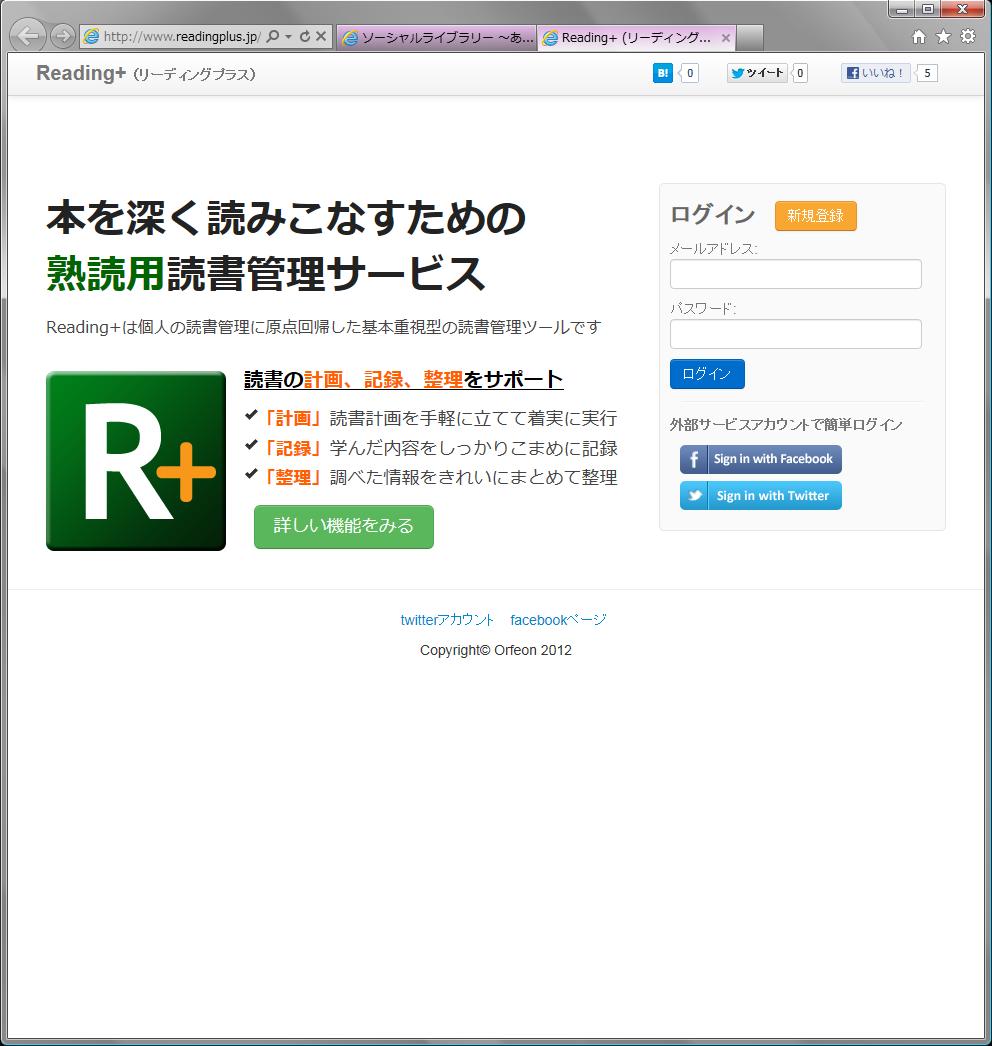Click the orange 新規登録 button

point(815,215)
